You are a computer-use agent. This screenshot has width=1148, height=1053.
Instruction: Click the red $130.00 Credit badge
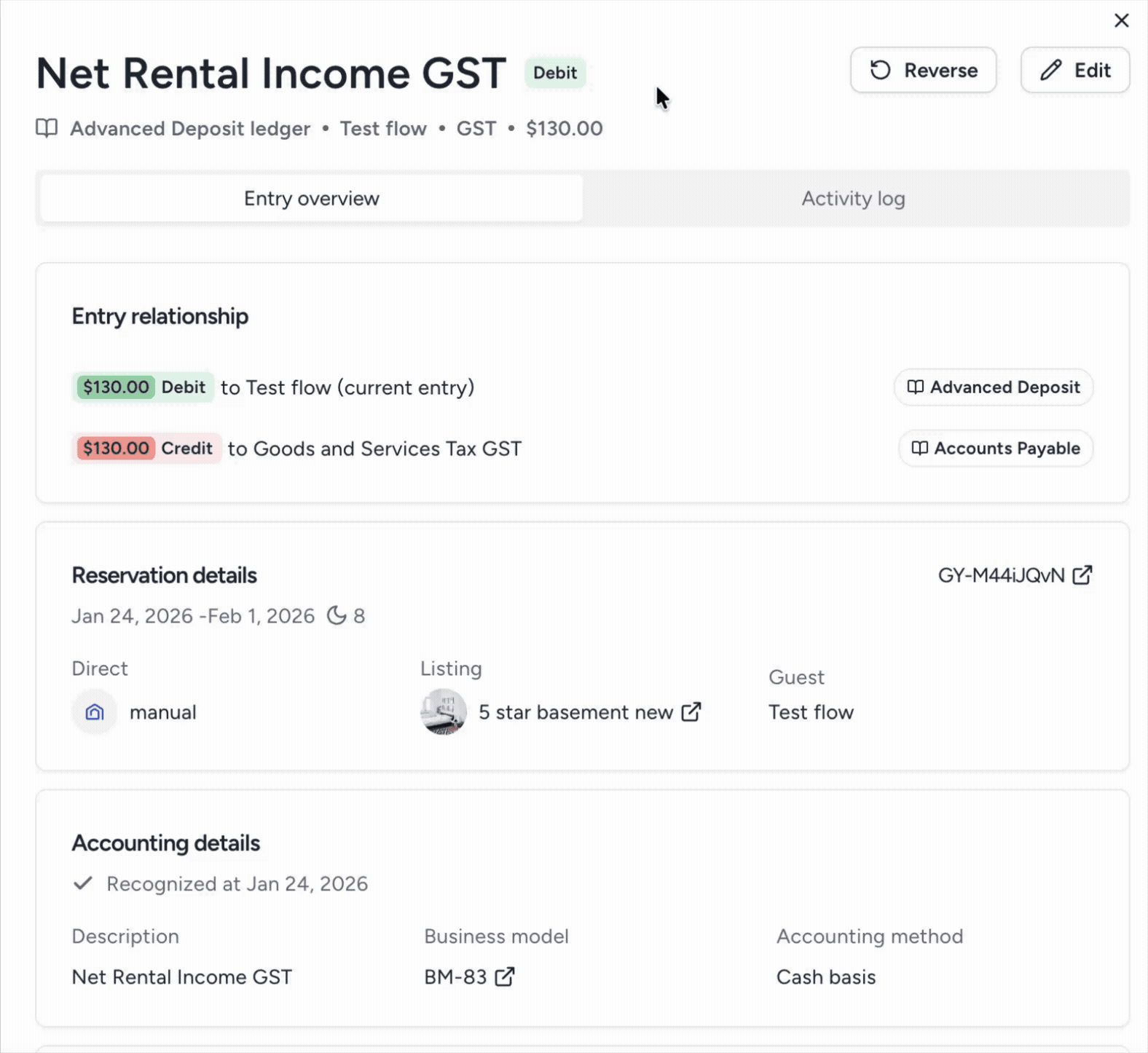point(146,449)
